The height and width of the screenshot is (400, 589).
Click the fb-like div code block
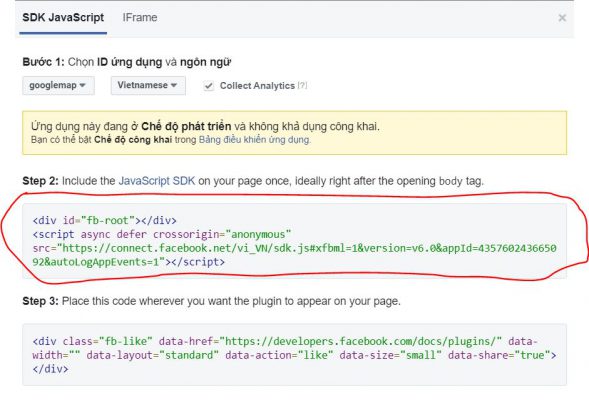click(x=294, y=355)
